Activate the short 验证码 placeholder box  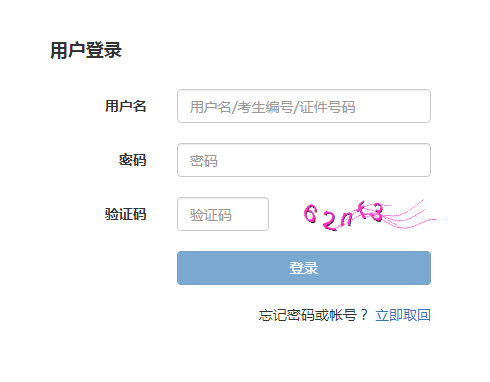coord(223,214)
